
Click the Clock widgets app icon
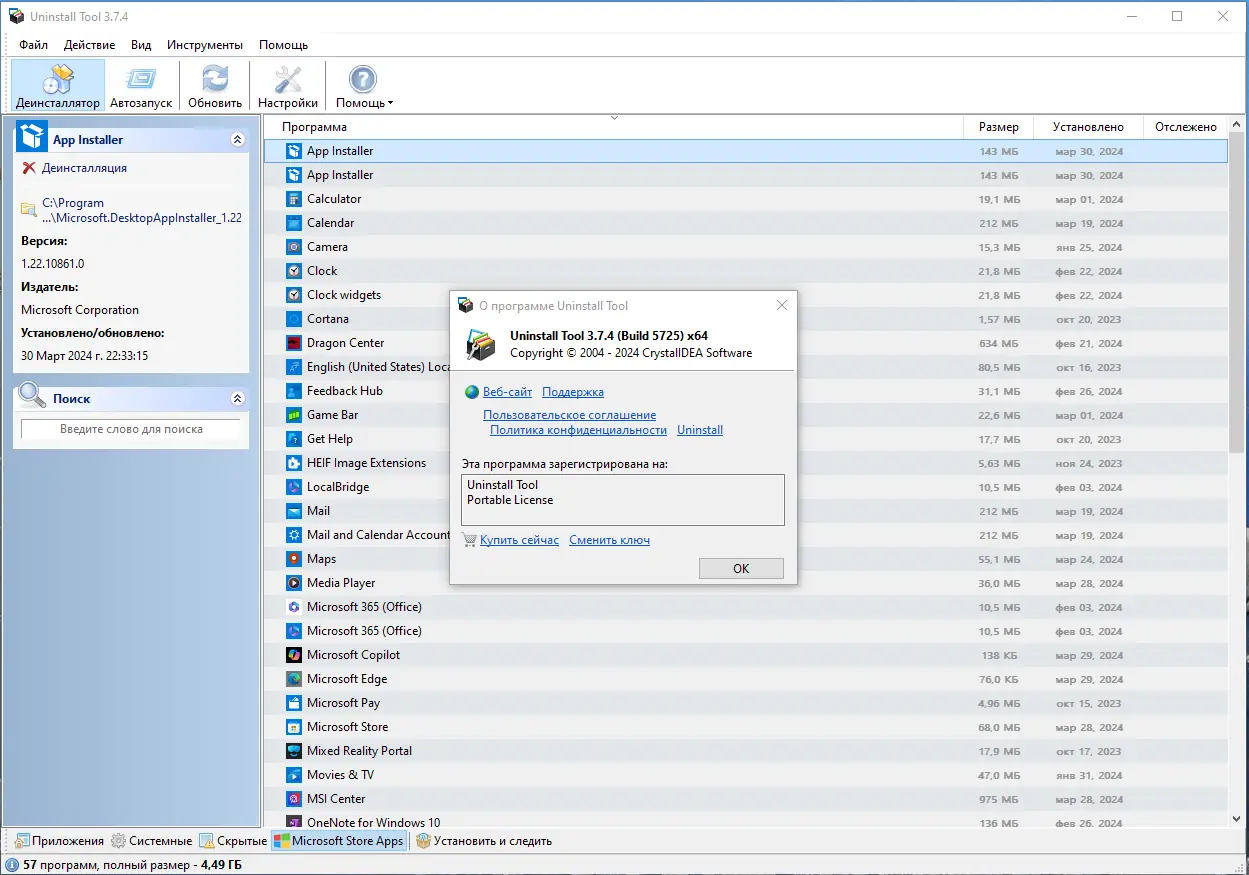[x=293, y=295]
